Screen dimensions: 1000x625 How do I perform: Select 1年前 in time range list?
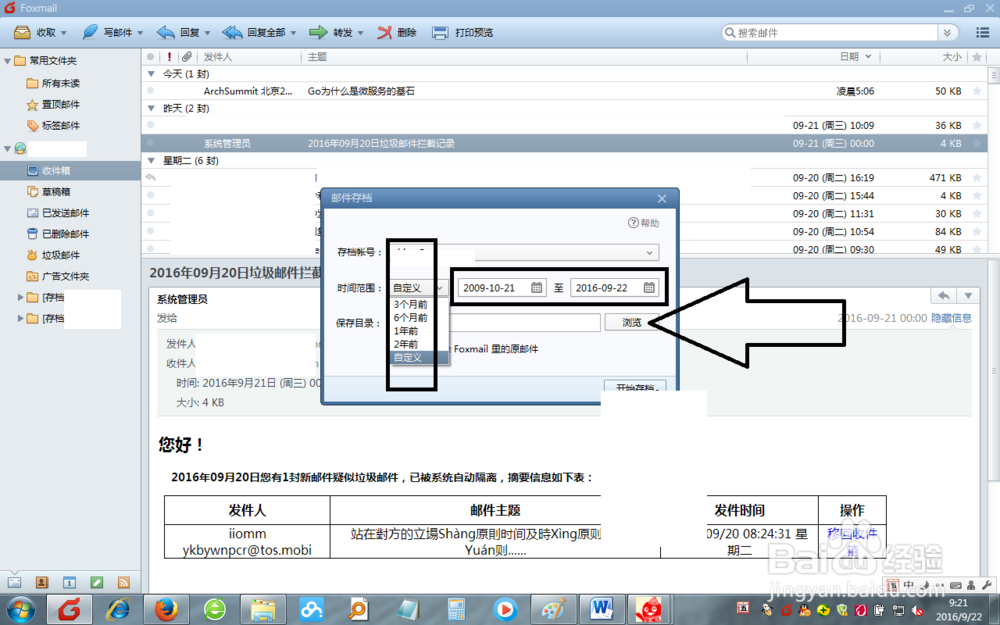click(x=419, y=331)
